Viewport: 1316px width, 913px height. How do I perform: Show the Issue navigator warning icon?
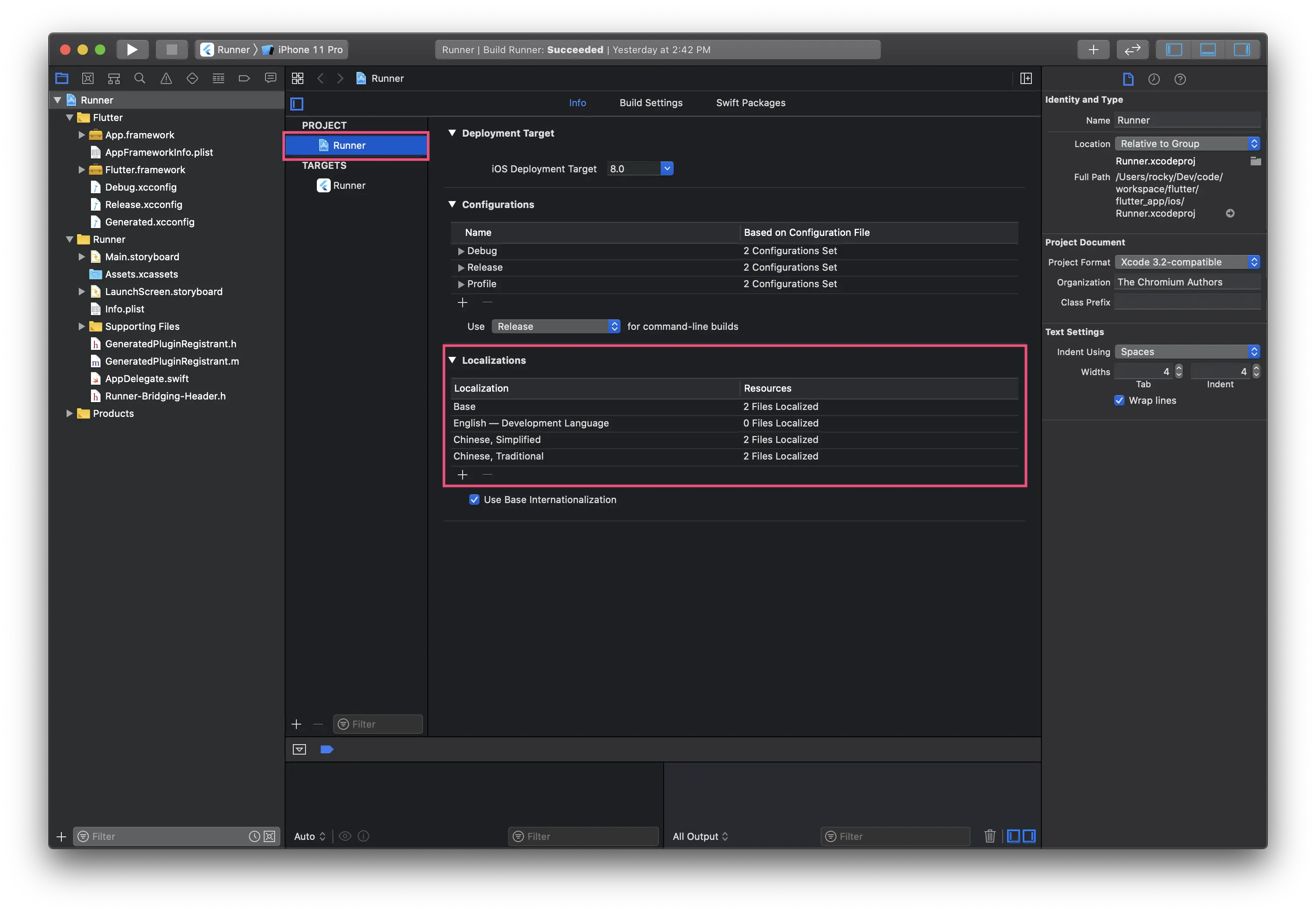click(x=166, y=78)
